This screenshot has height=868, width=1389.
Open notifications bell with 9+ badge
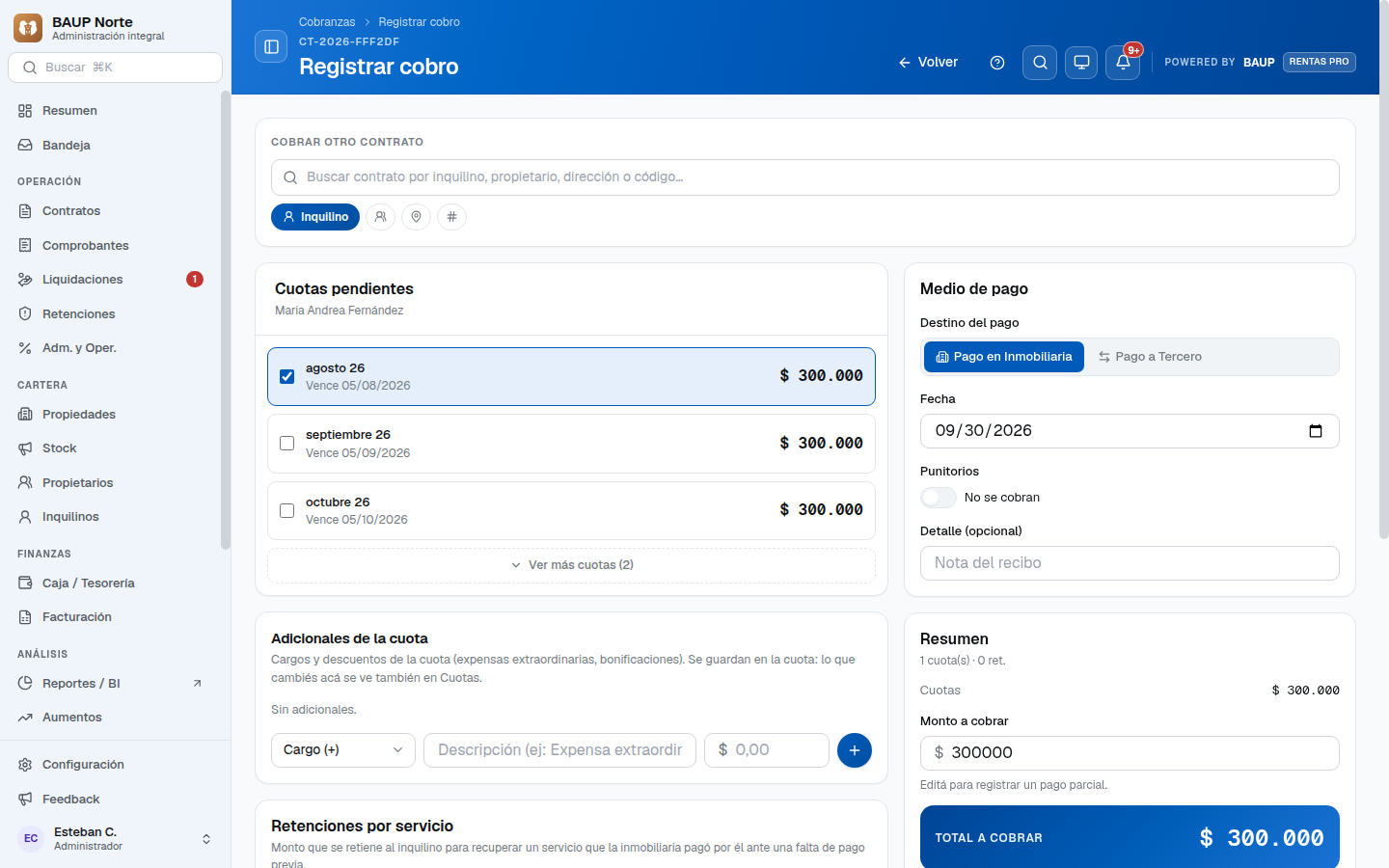(x=1123, y=63)
